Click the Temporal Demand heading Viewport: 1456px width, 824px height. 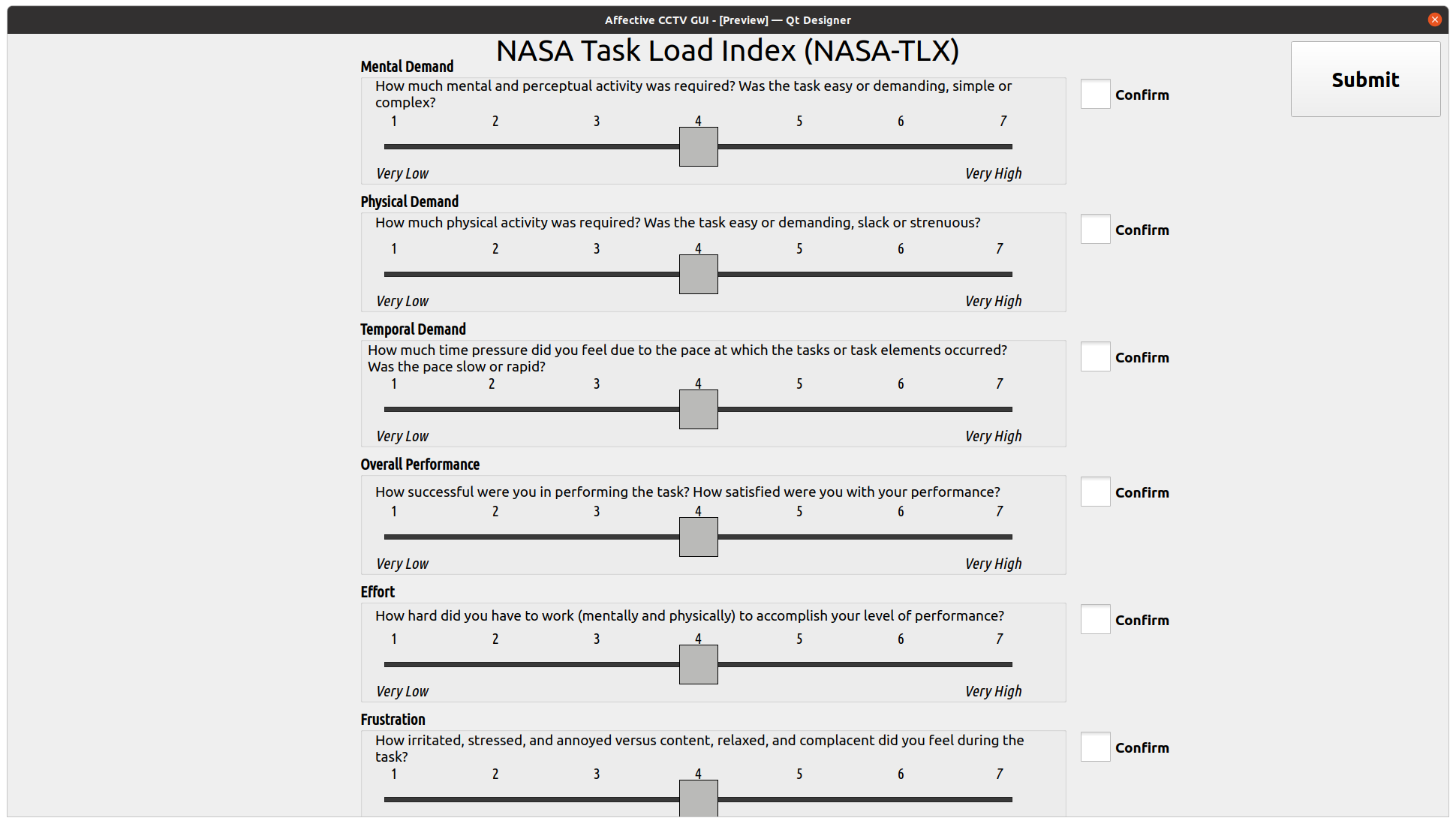pyautogui.click(x=413, y=329)
